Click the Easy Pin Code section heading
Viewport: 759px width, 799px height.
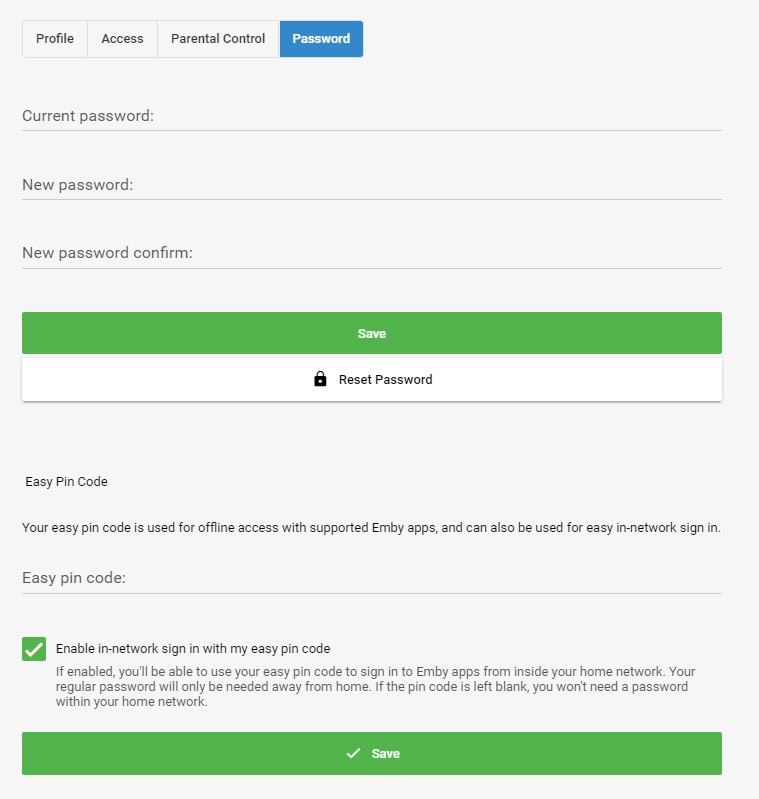coord(66,482)
